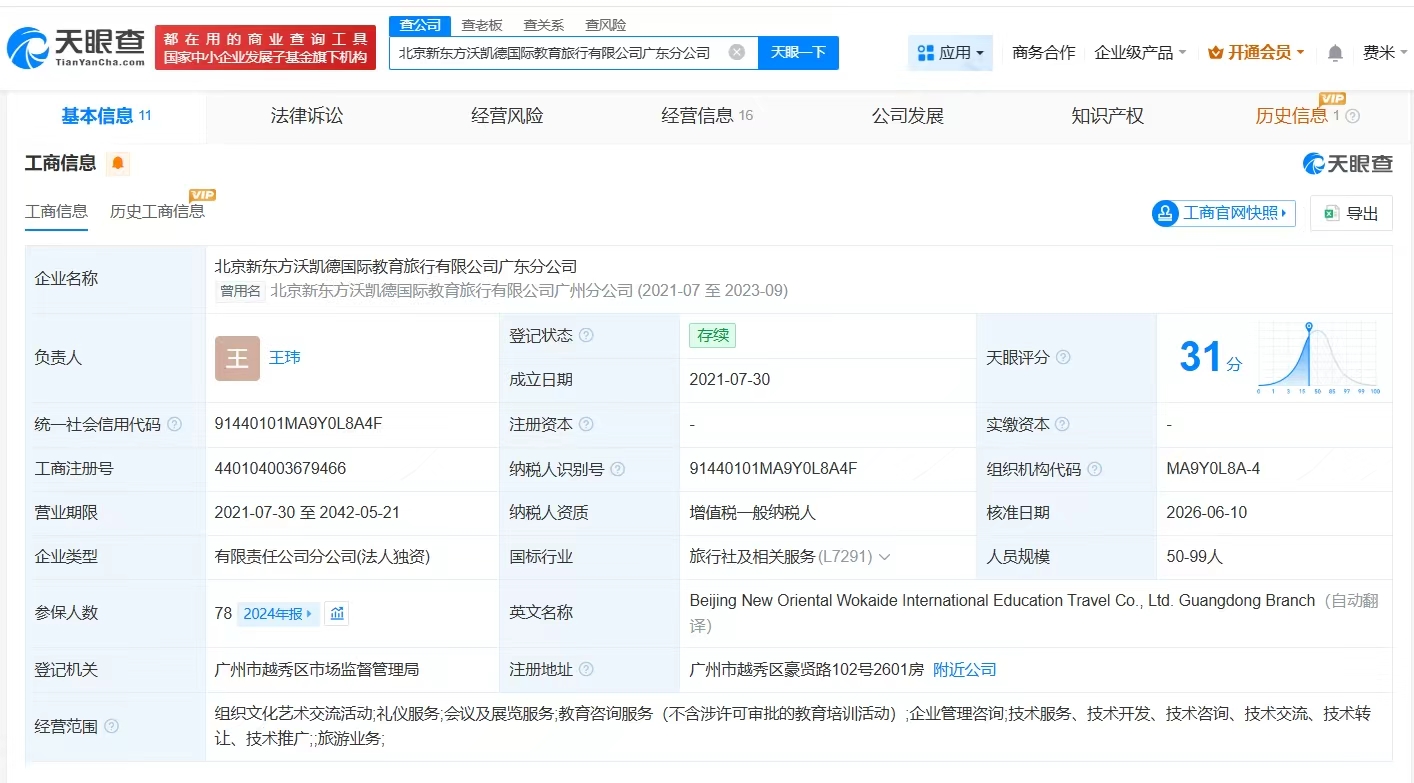Select the 历史工商信息 sub-tab
This screenshot has width=1414, height=783.
click(x=157, y=211)
